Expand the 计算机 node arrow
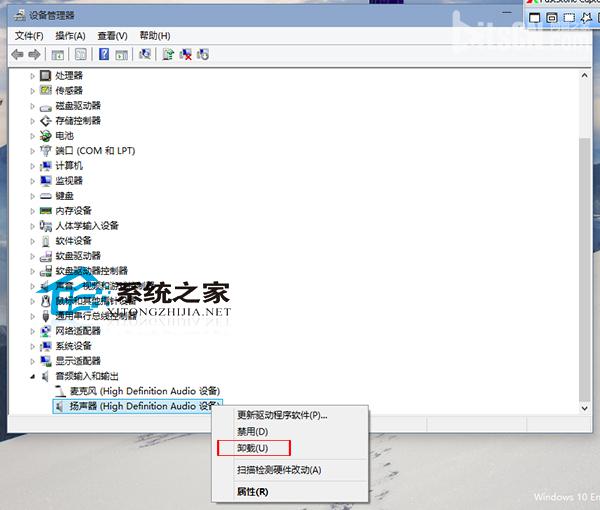Image resolution: width=600 pixels, height=510 pixels. (x=33, y=166)
